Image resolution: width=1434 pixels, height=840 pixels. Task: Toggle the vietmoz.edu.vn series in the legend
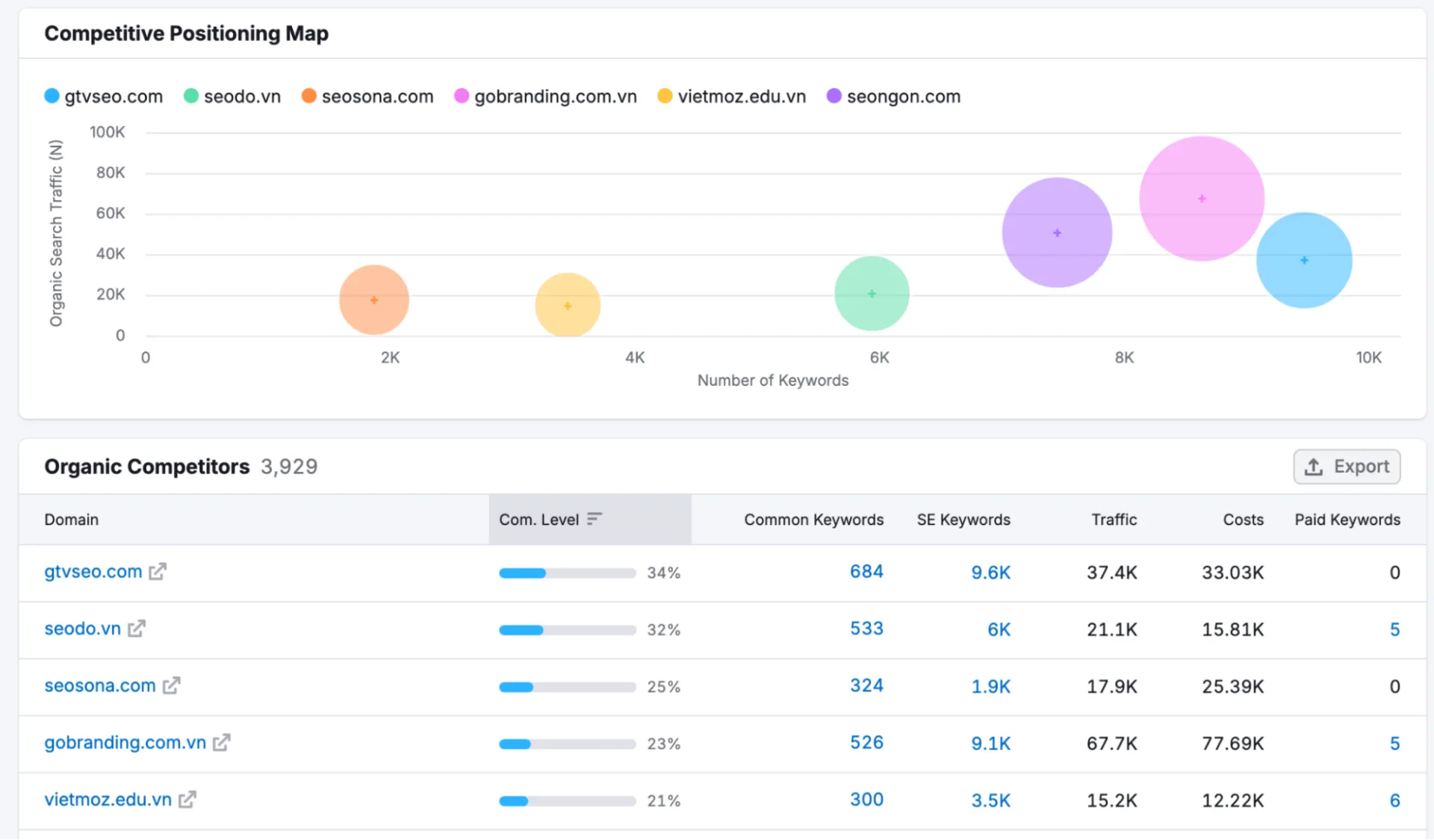tap(731, 96)
